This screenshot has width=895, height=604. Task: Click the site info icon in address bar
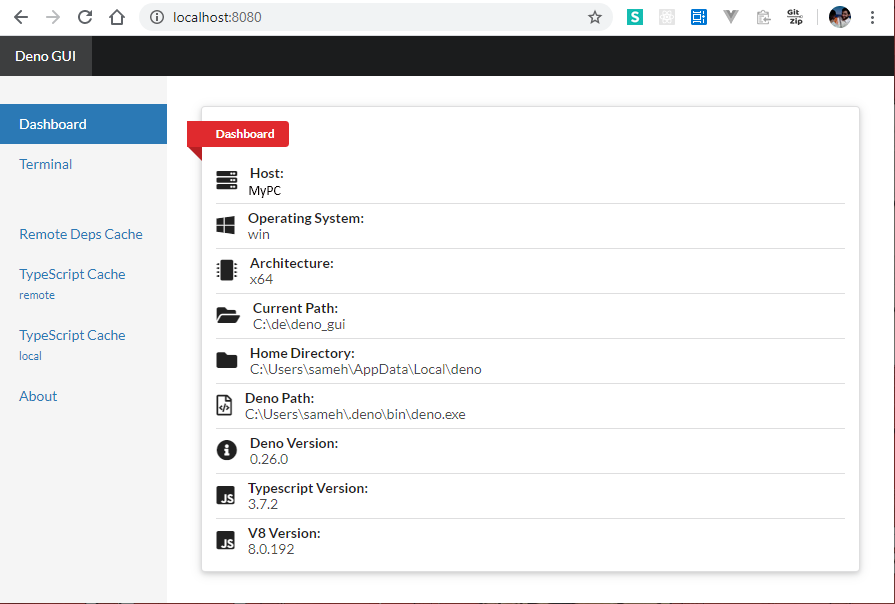pyautogui.click(x=156, y=17)
